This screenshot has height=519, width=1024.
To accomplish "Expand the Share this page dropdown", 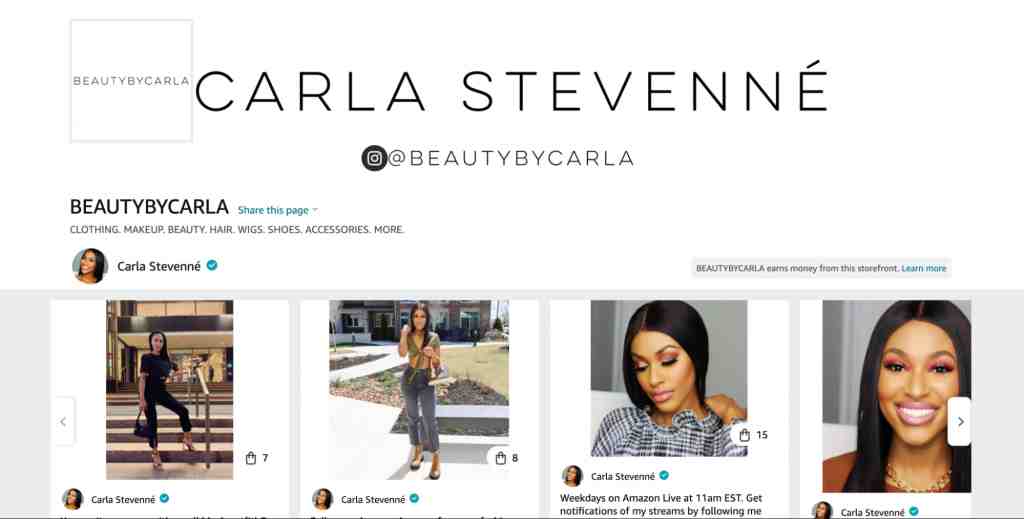I will click(x=278, y=210).
